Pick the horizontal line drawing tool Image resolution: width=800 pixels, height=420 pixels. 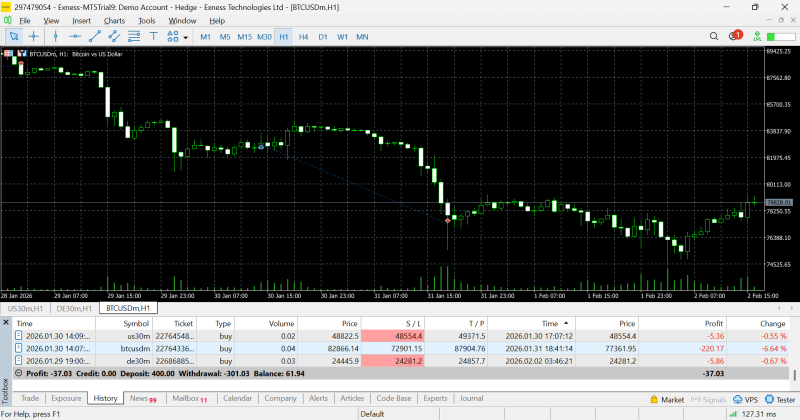click(x=75, y=37)
